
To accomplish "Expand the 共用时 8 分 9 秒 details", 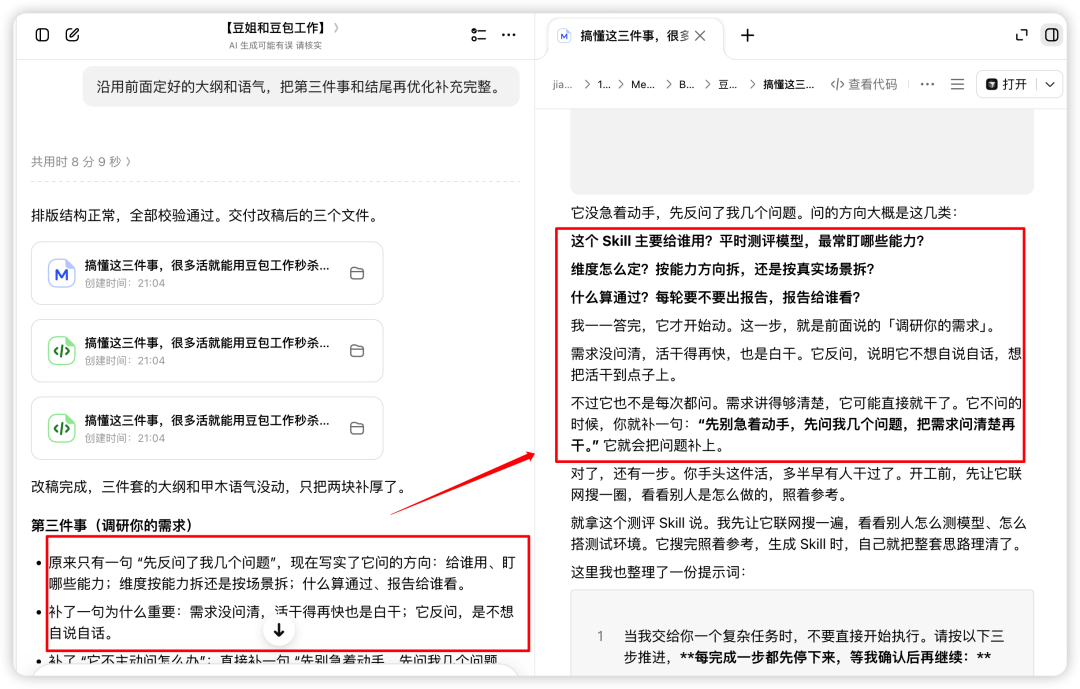I will click(x=81, y=161).
